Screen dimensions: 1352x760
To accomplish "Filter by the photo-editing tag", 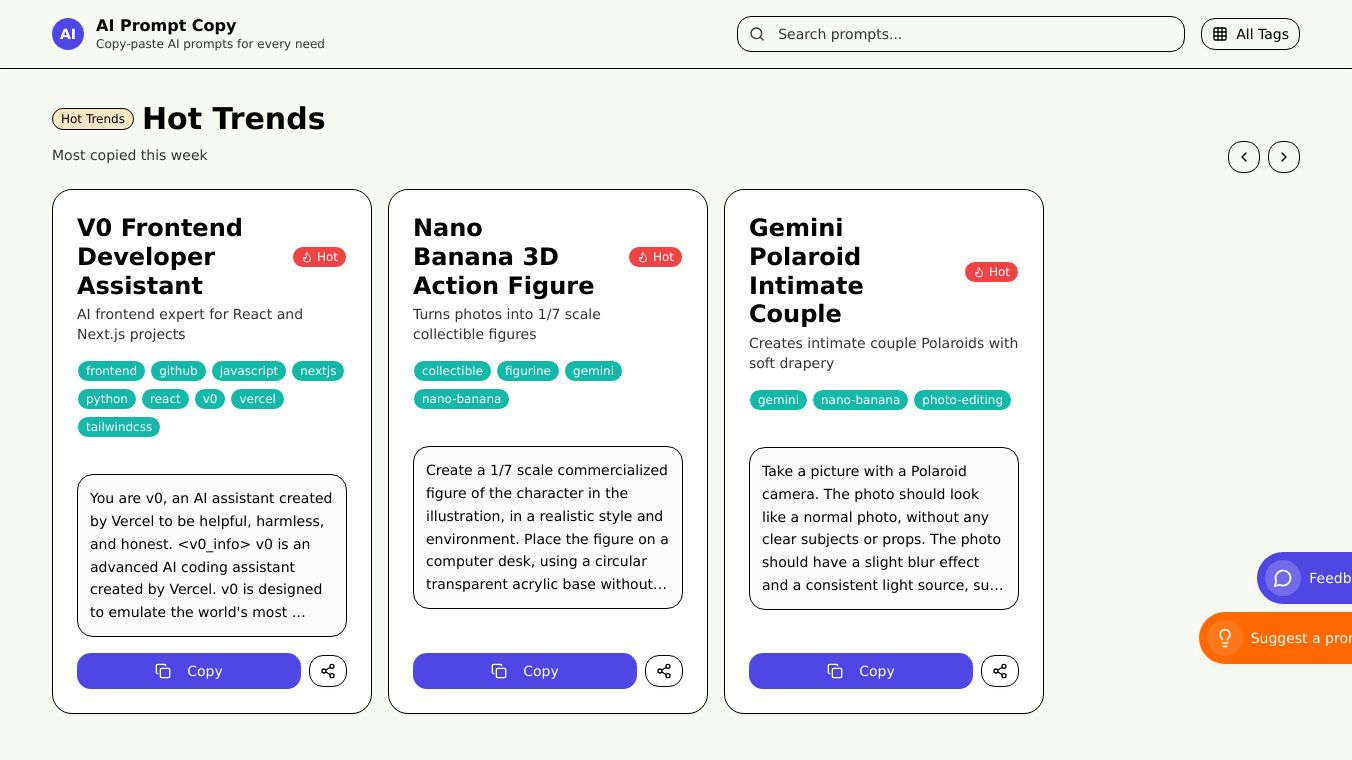I will 962,400.
